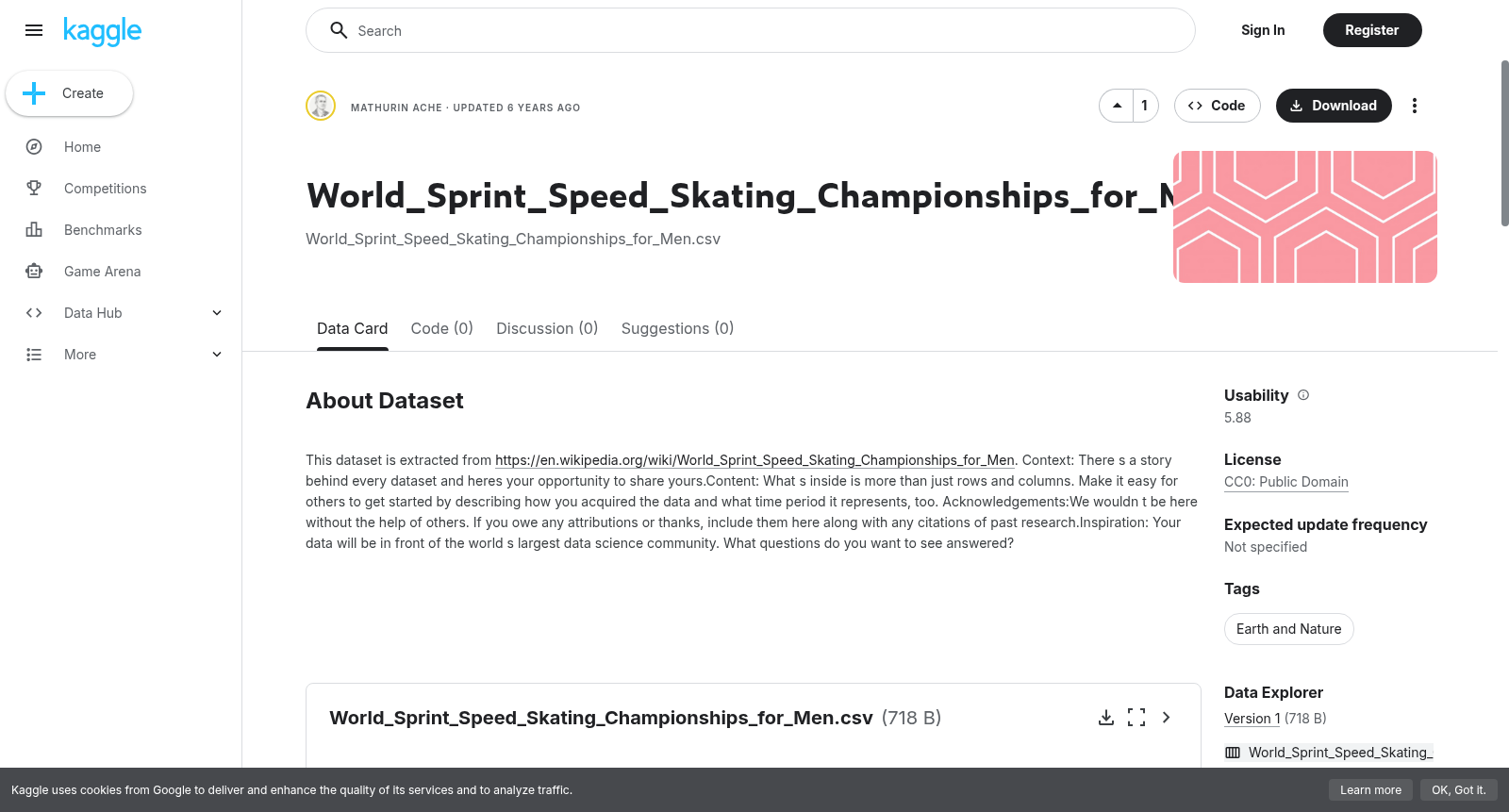Screen dimensions: 1509x812
Task: Open CC0: Public Domain license link
Action: (1286, 482)
